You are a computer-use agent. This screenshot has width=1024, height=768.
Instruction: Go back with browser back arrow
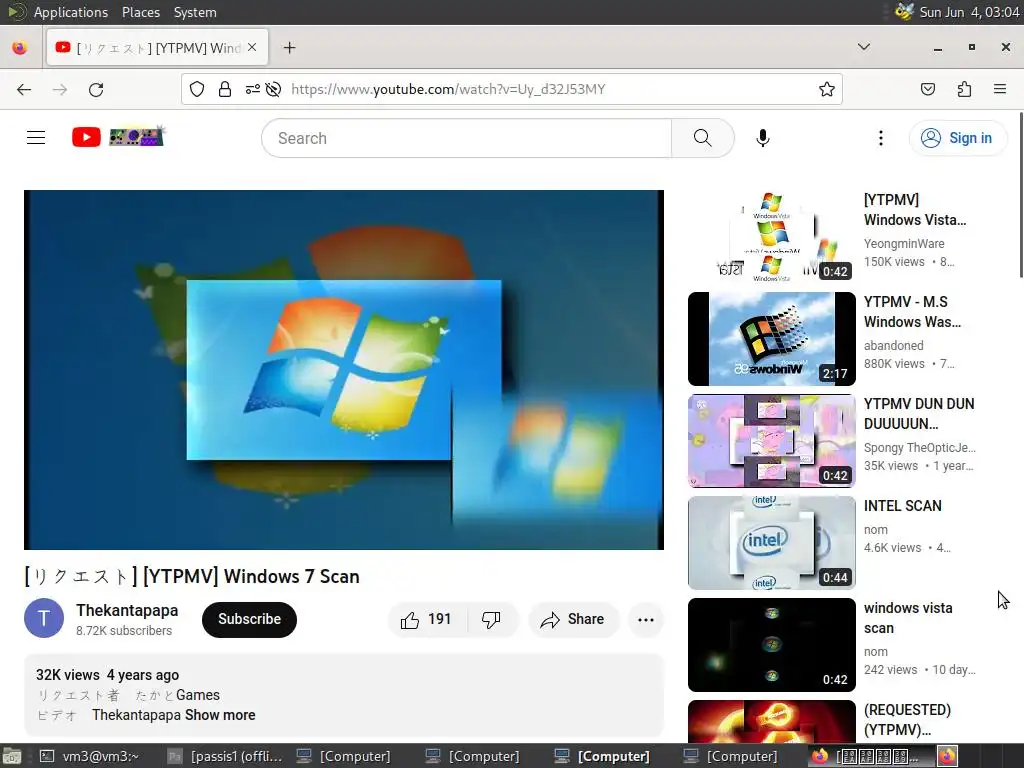[24, 89]
